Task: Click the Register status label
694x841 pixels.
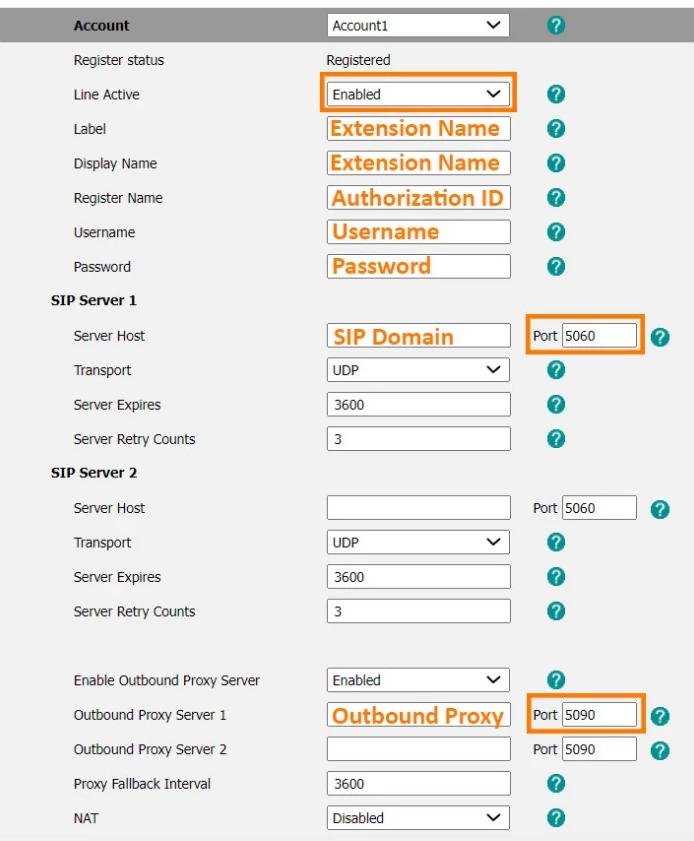Action: click(119, 60)
